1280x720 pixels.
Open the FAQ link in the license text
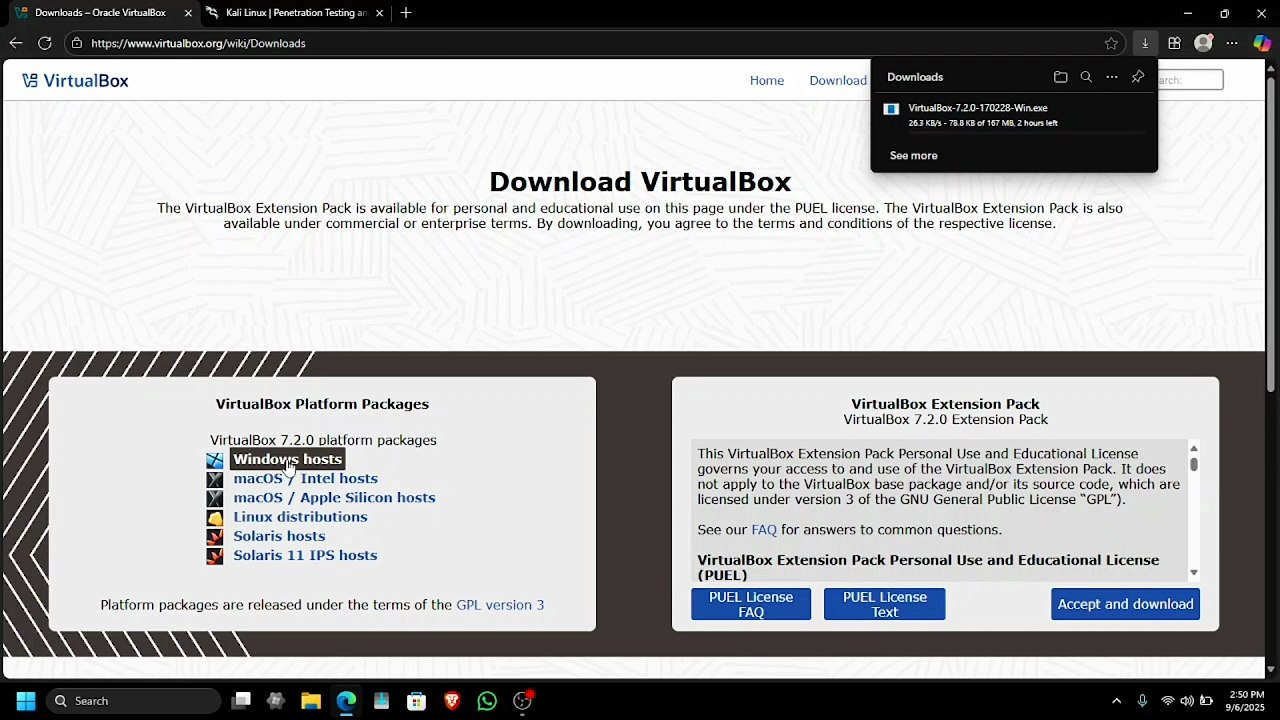764,530
